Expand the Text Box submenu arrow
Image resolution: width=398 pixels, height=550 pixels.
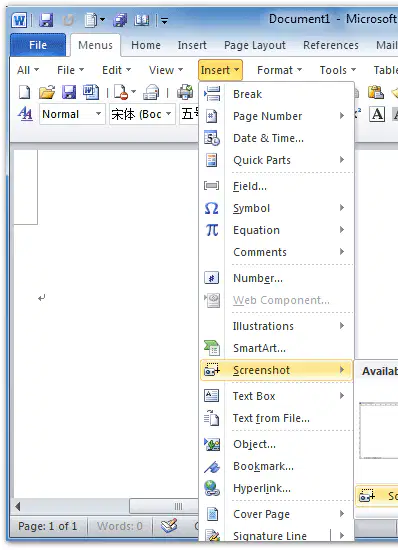342,396
